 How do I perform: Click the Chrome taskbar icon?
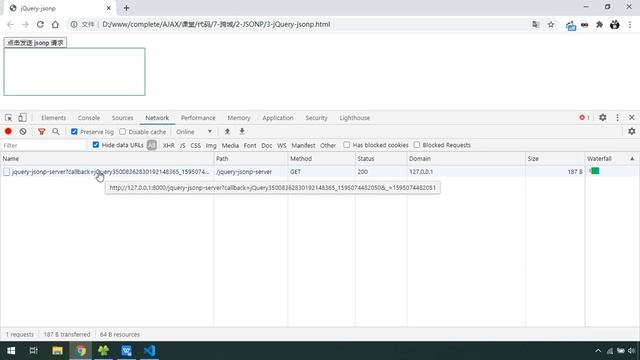click(x=80, y=351)
